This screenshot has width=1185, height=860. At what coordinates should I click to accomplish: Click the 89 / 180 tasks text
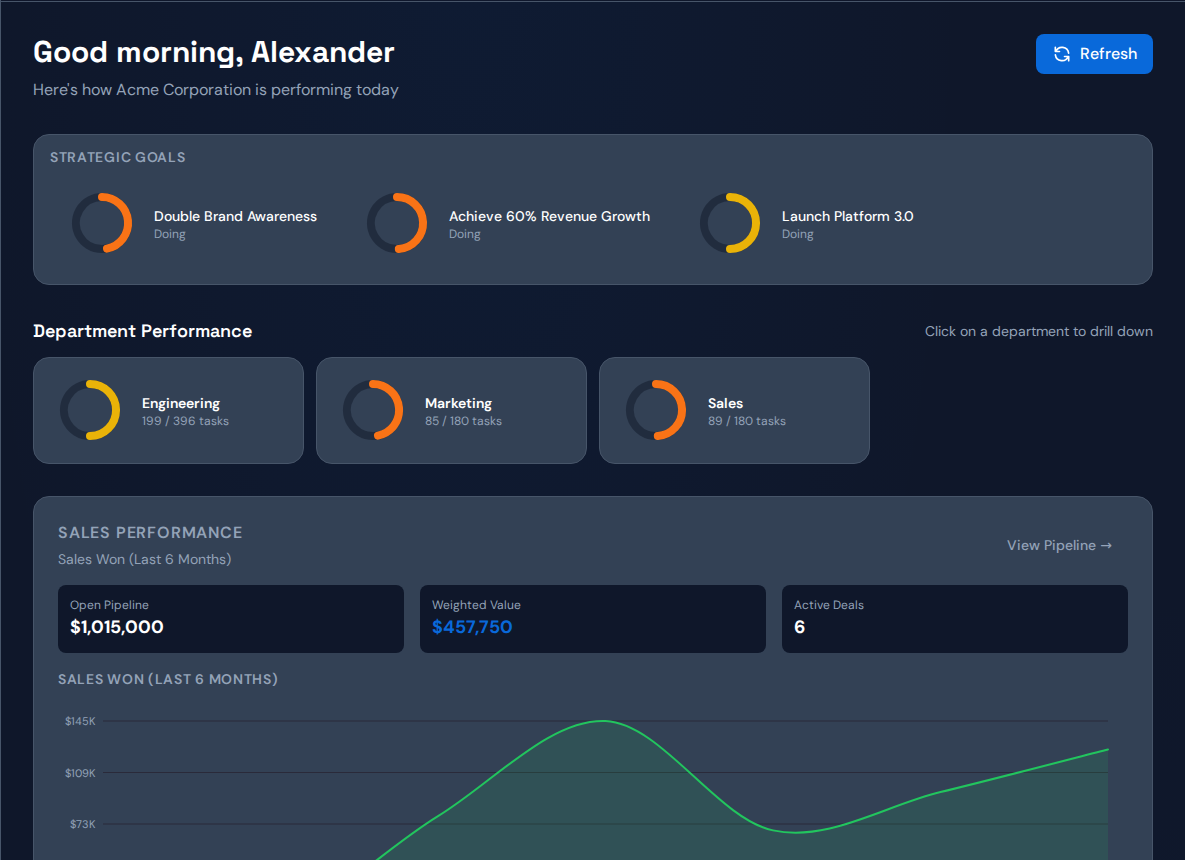click(x=747, y=421)
